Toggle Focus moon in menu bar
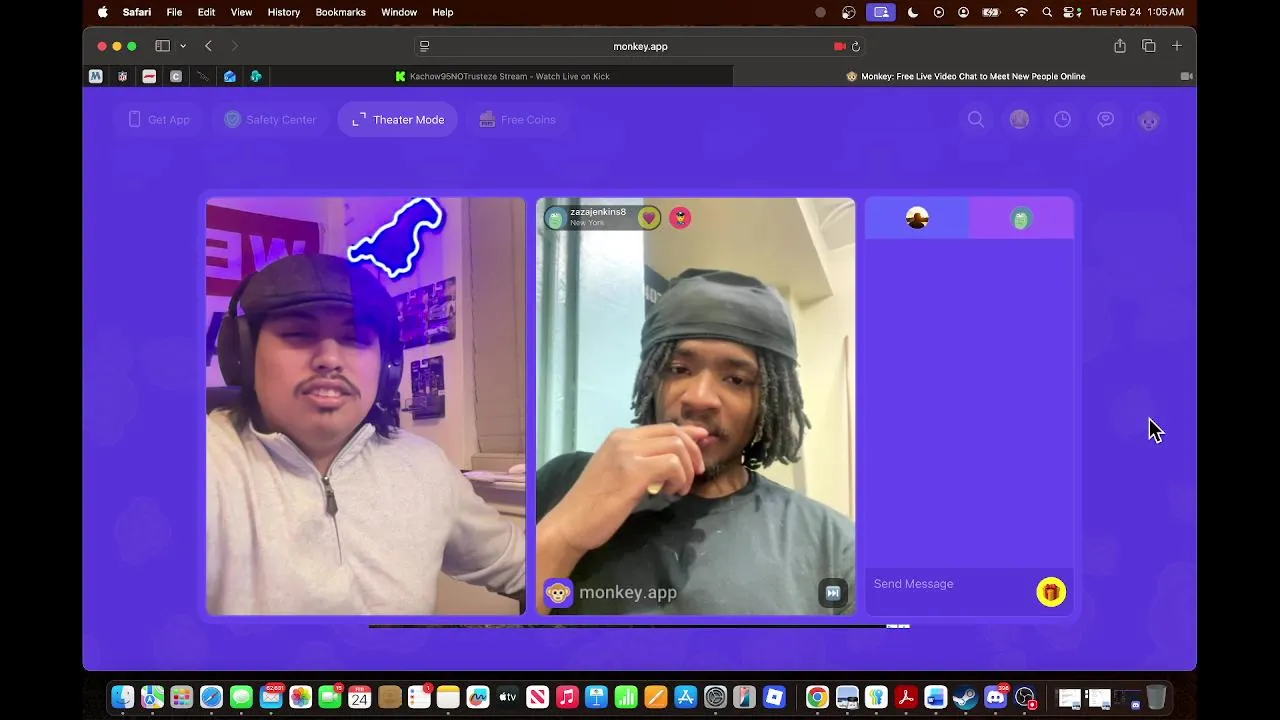The width and height of the screenshot is (1280, 720). click(913, 12)
